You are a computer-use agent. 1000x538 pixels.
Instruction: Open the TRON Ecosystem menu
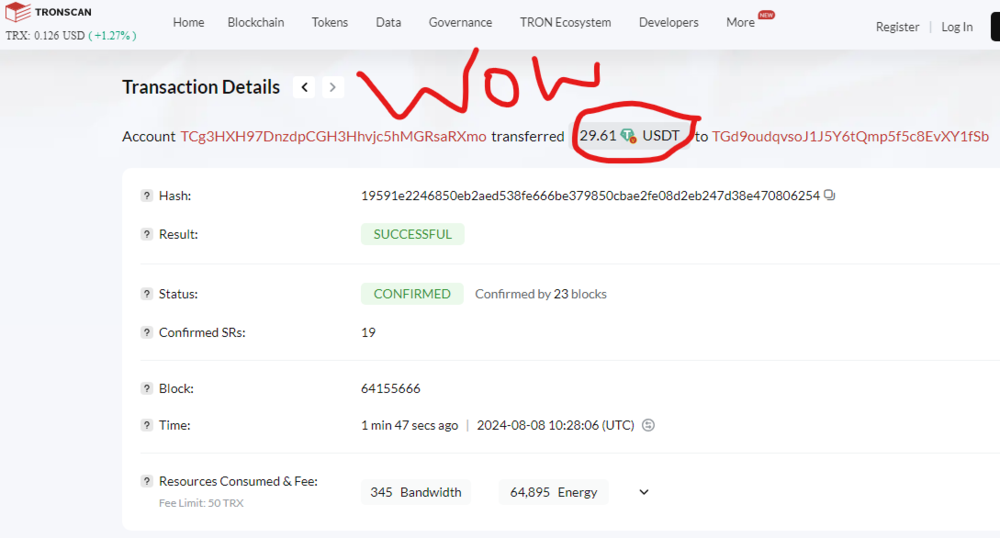(x=565, y=22)
